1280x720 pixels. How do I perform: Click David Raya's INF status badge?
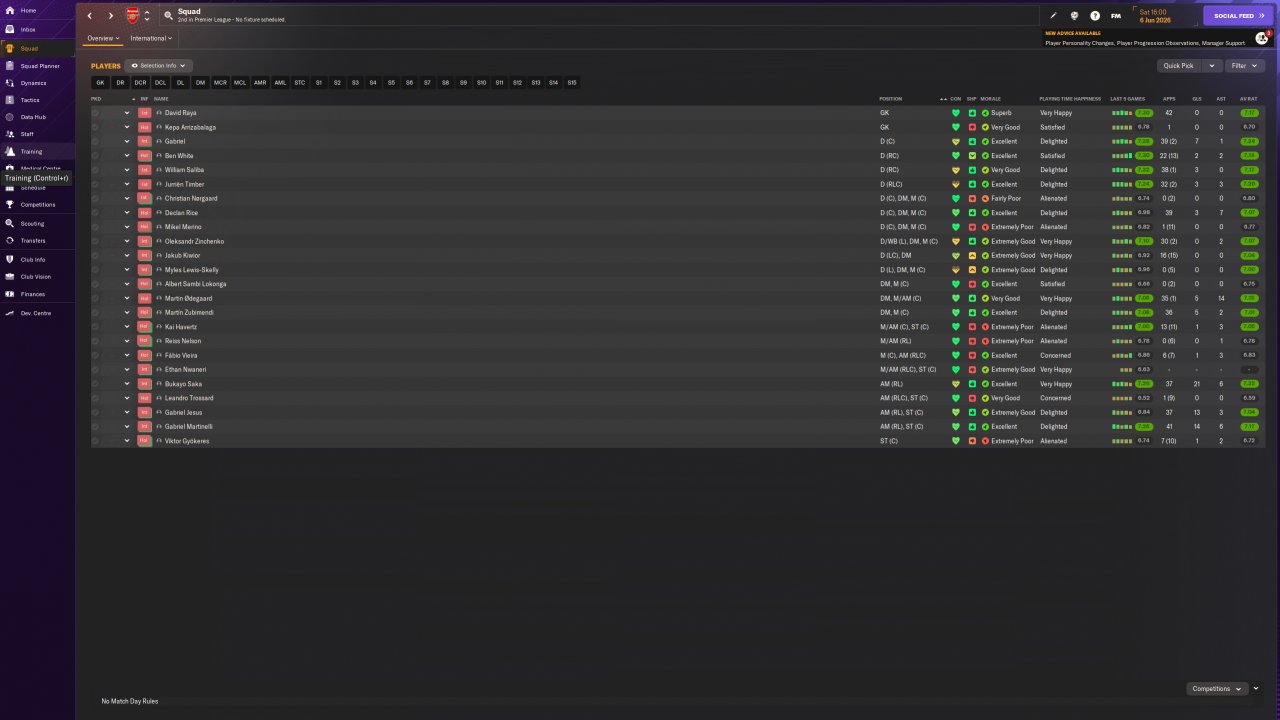point(145,113)
